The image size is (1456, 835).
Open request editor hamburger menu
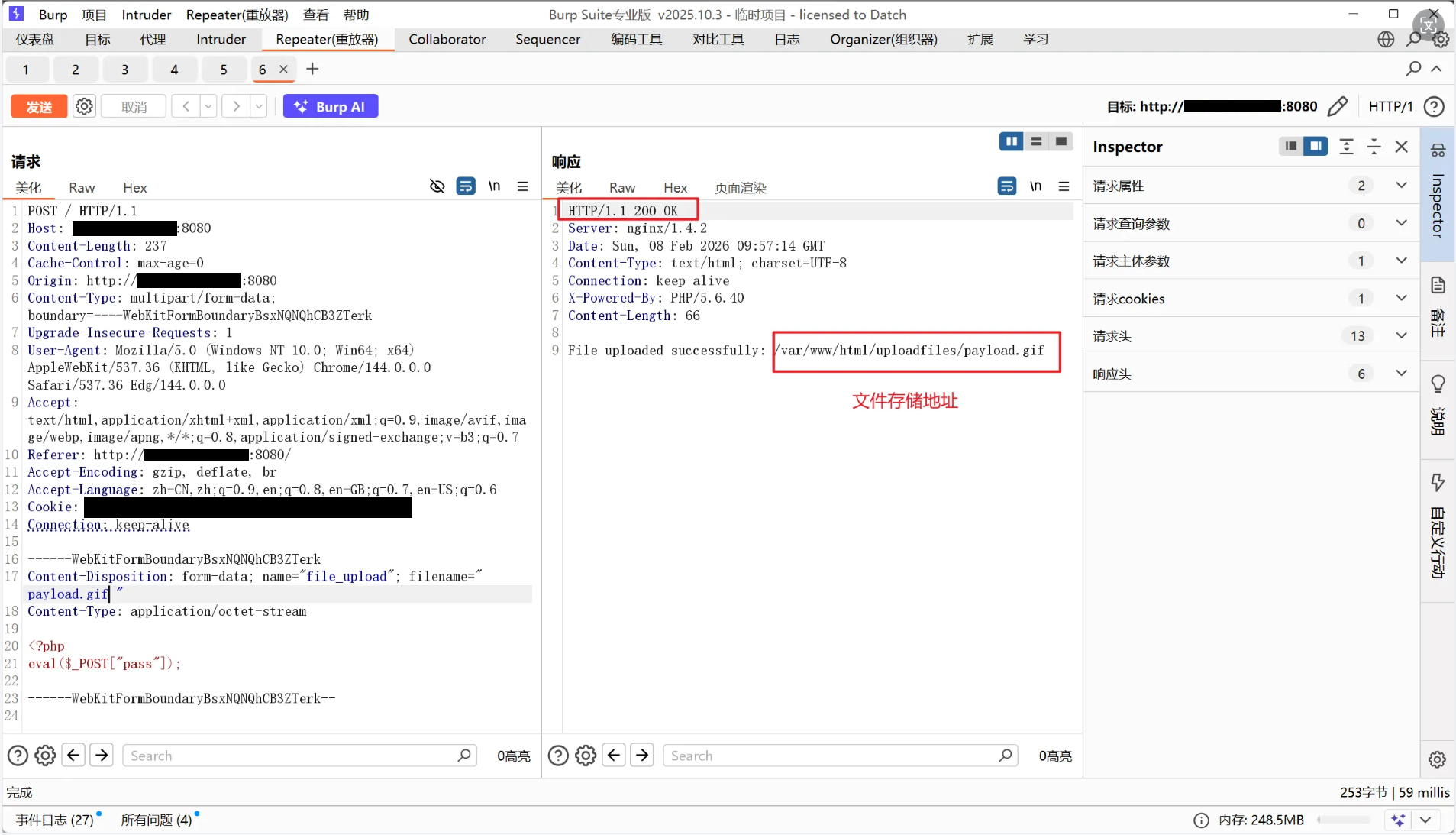click(523, 186)
